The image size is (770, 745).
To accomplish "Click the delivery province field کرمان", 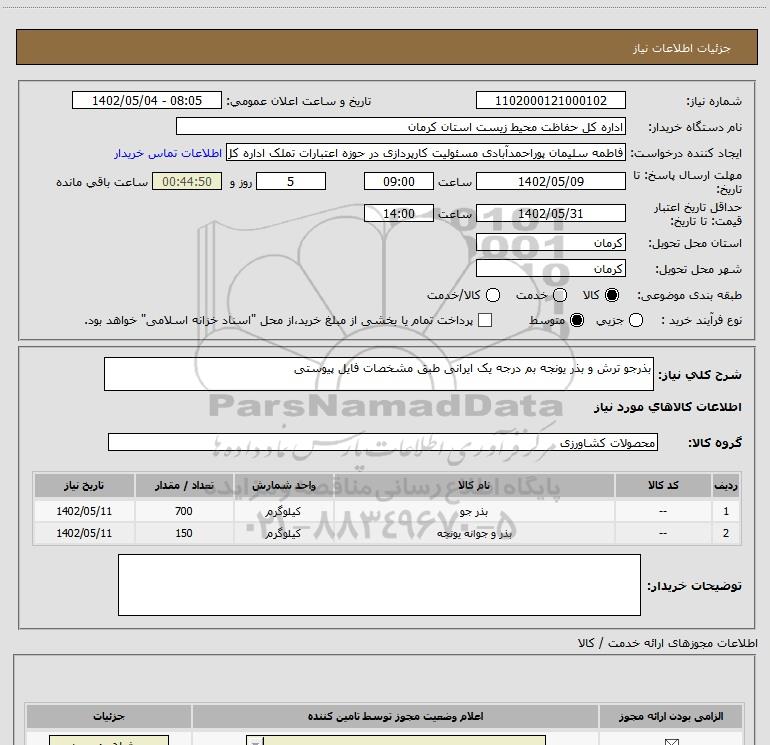I will [x=550, y=242].
